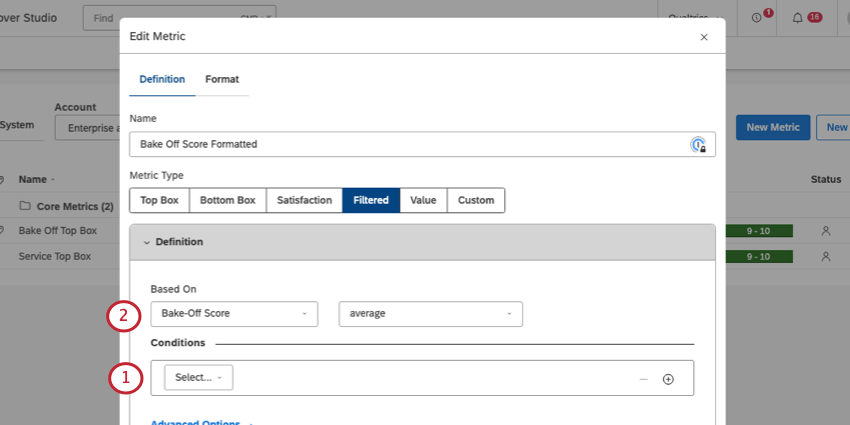Image resolution: width=850 pixels, height=425 pixels.
Task: Open the Select condition dropdown
Action: coord(198,377)
